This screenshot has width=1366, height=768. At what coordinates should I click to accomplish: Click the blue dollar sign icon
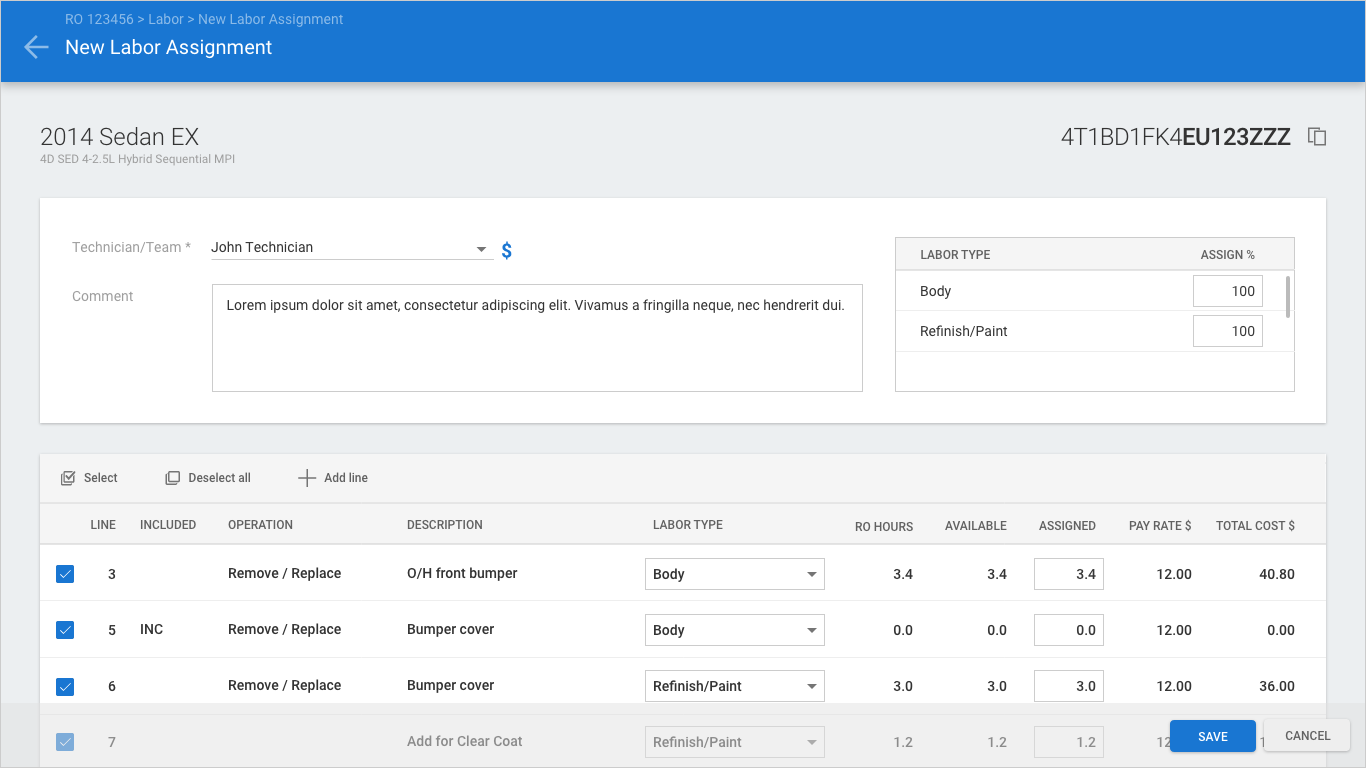pos(507,251)
